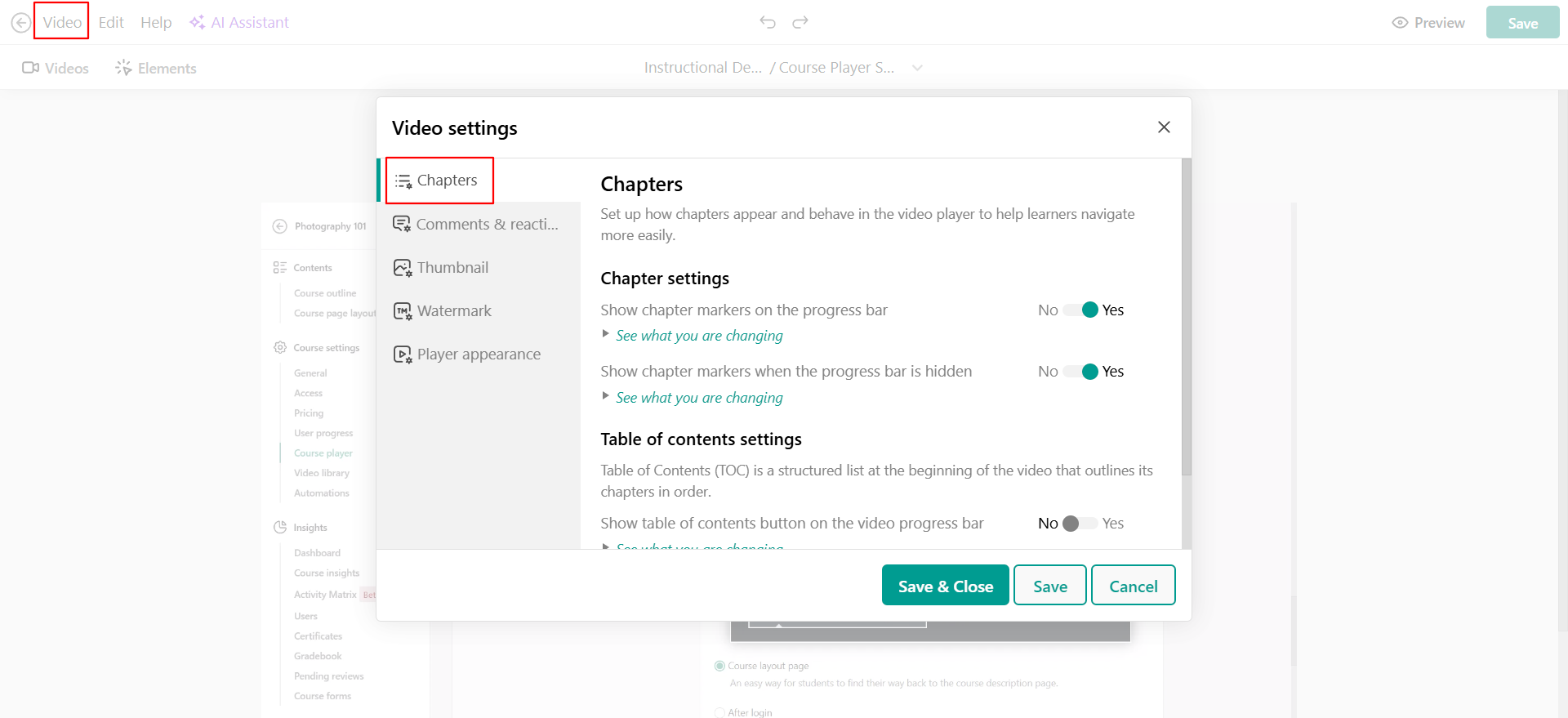Select Comments & reactions tab

coord(479,224)
